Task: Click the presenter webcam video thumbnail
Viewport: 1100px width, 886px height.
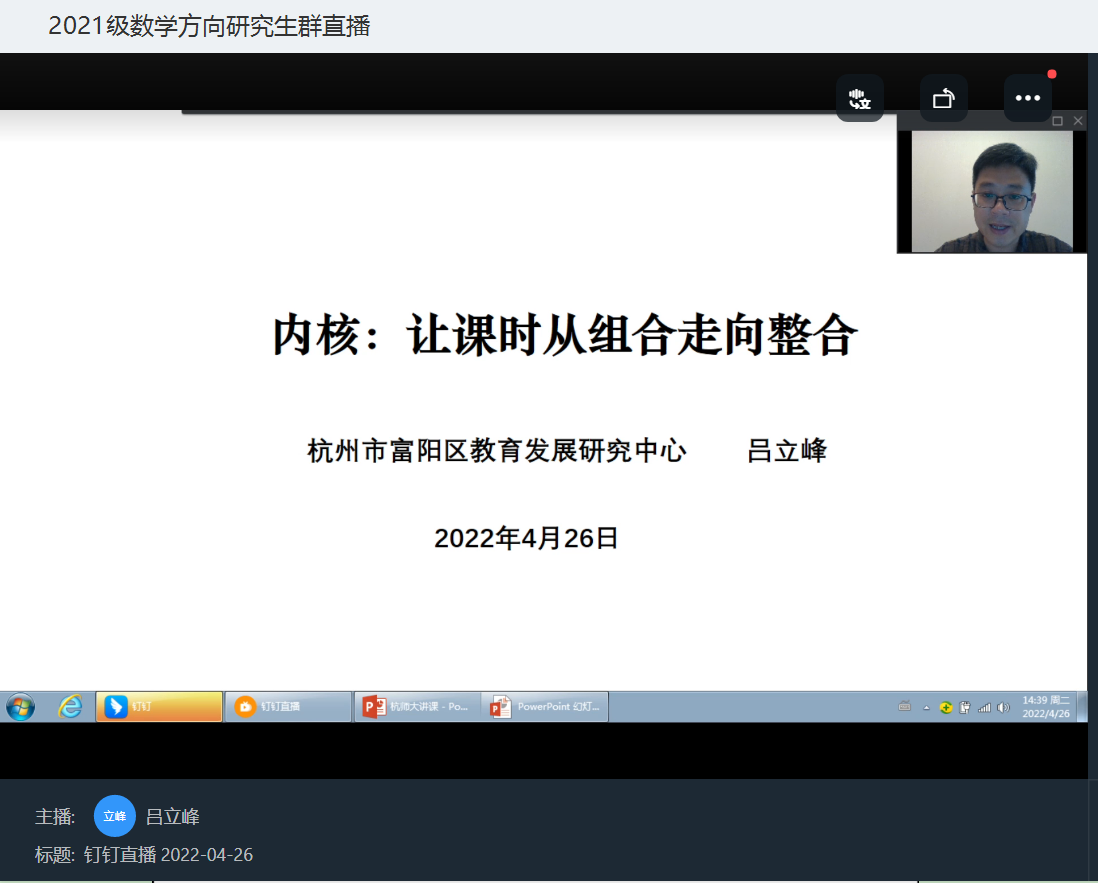Action: [x=992, y=190]
